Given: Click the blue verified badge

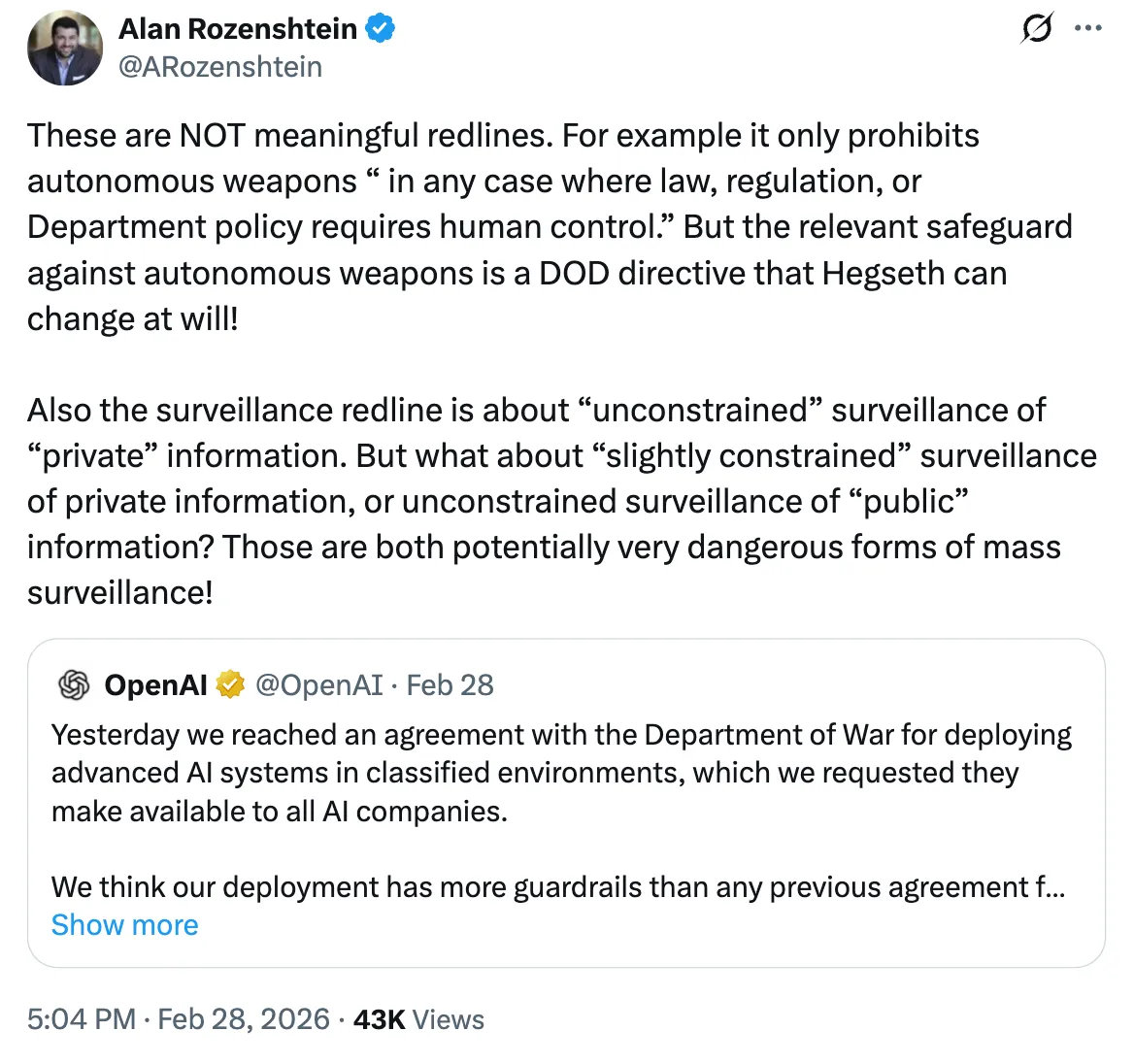Looking at the screenshot, I should pos(380,29).
